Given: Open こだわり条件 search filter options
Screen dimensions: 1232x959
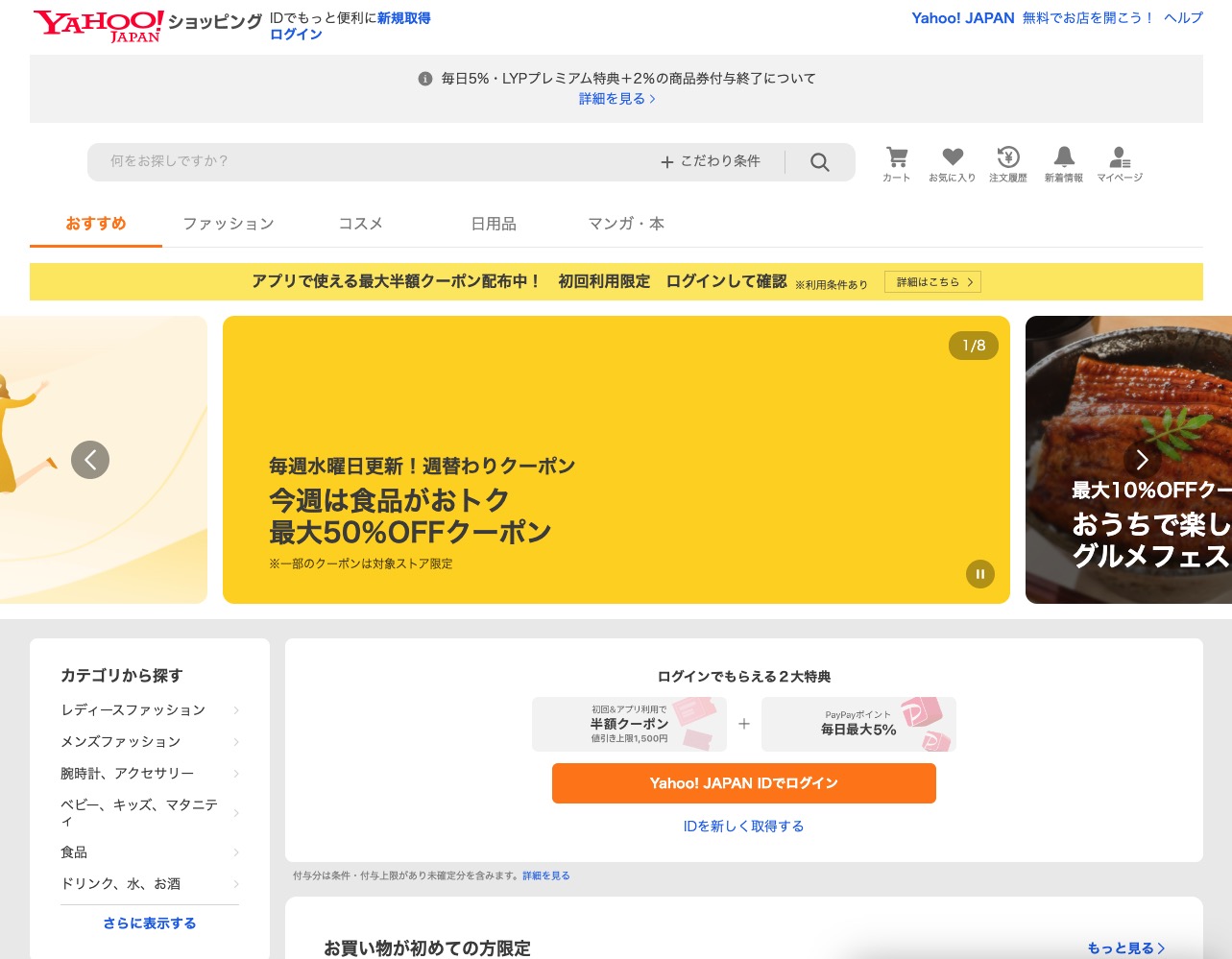Looking at the screenshot, I should click(711, 161).
